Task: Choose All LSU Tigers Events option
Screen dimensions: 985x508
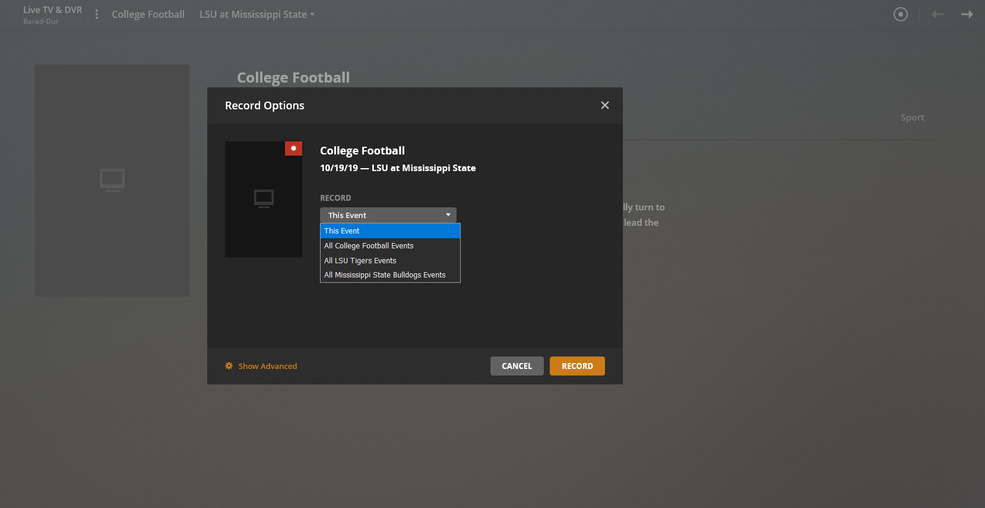Action: tap(390, 260)
